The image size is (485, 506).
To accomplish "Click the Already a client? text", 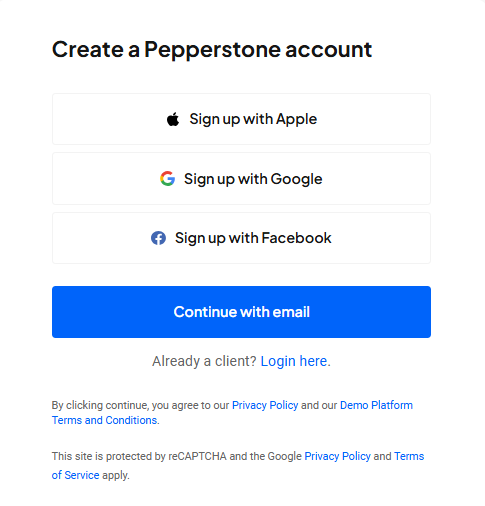I will click(x=204, y=361).
